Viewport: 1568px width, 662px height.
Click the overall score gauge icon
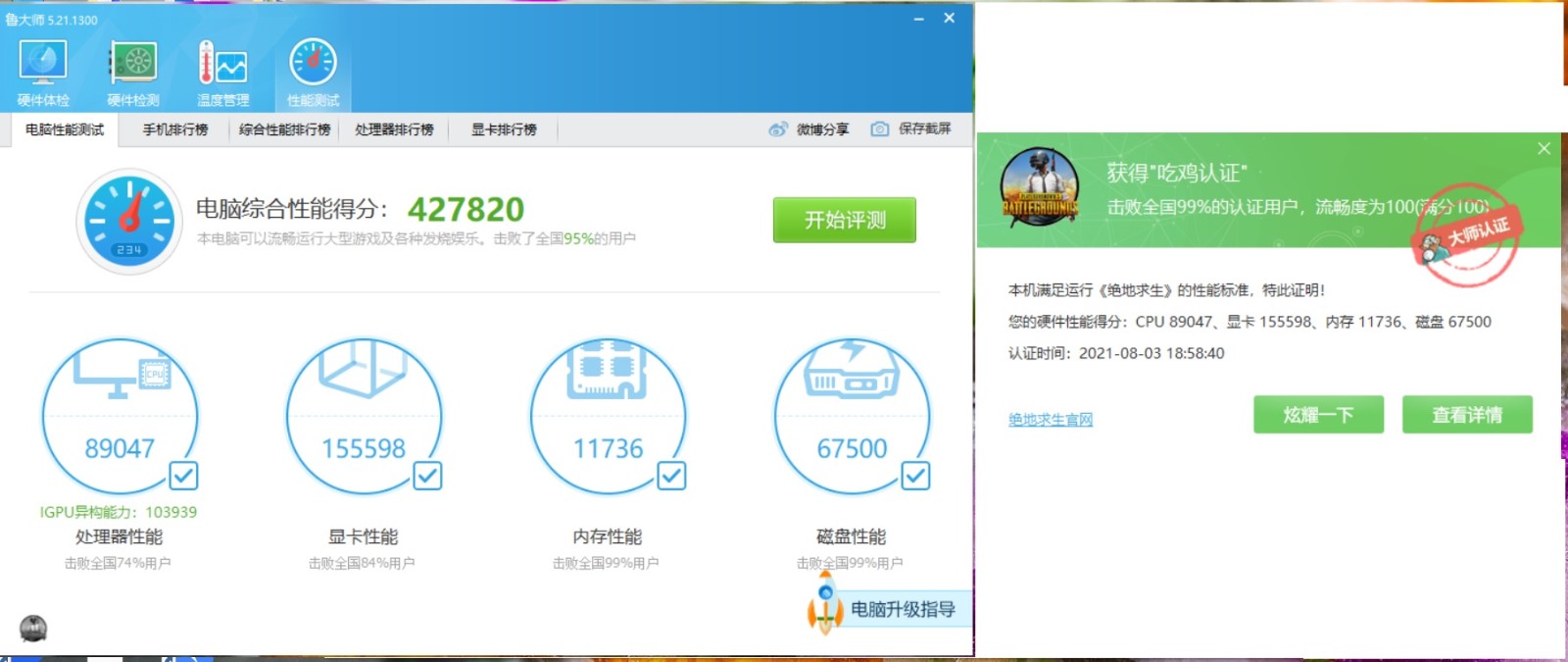(x=129, y=222)
